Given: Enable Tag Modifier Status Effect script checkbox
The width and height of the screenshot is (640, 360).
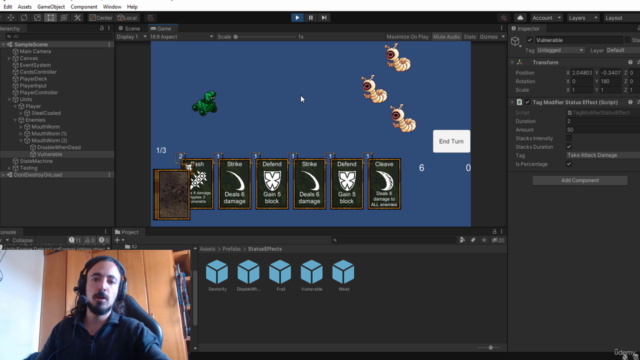Looking at the screenshot, I should pos(527,102).
